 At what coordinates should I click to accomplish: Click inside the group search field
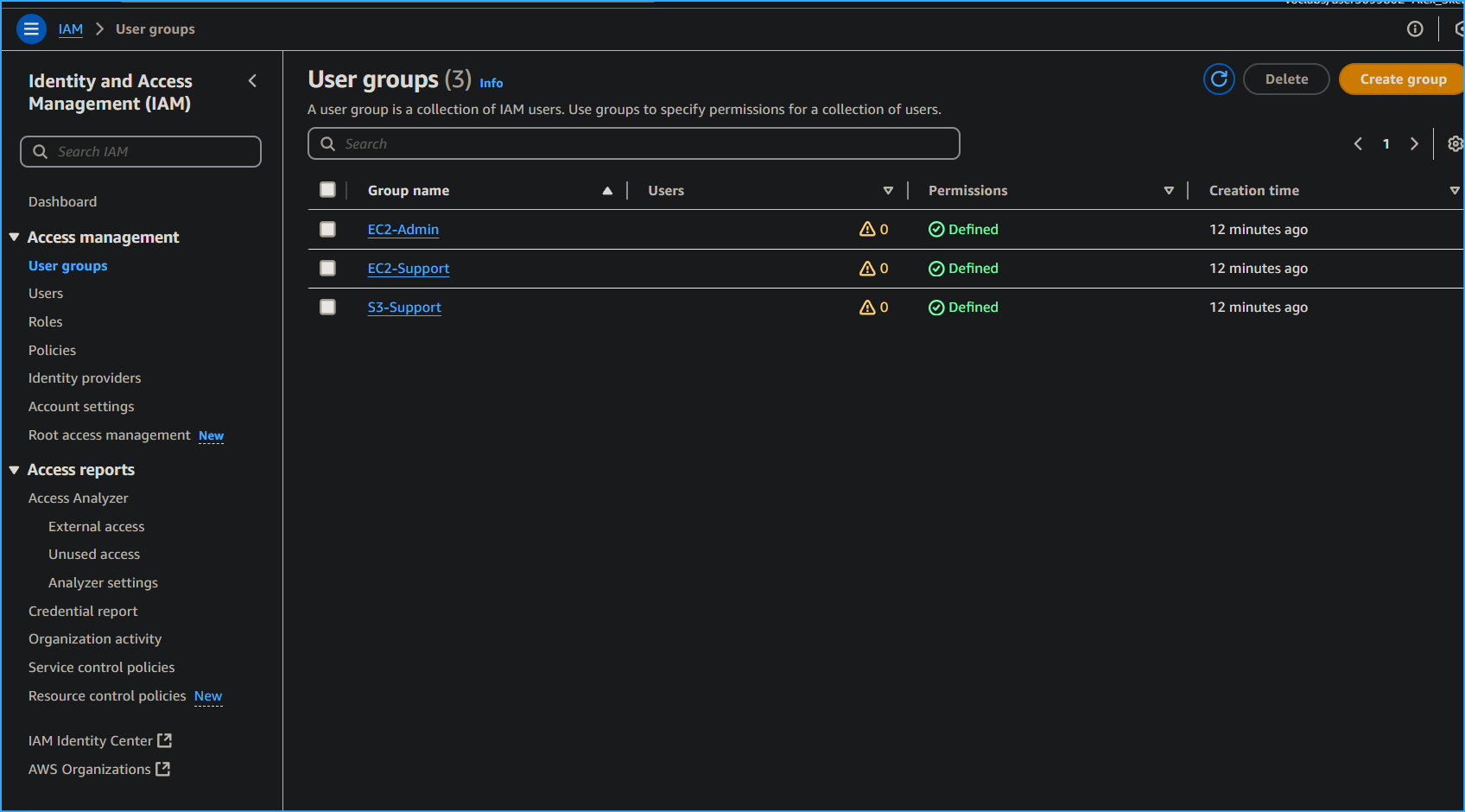point(633,143)
